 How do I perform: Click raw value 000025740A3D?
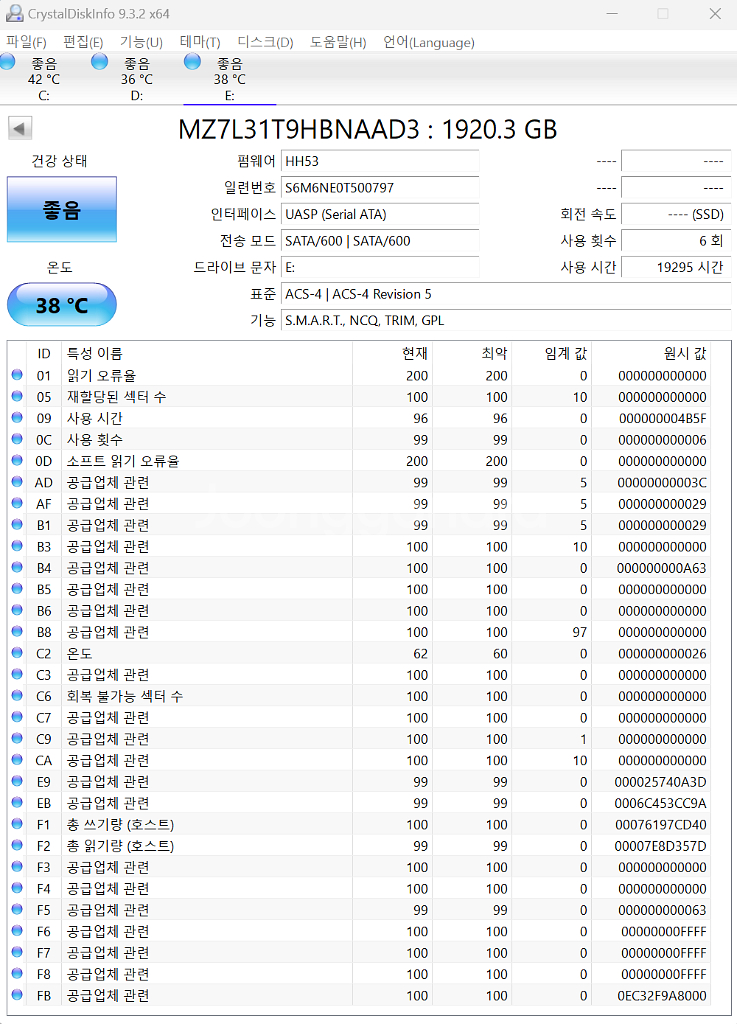coord(661,782)
